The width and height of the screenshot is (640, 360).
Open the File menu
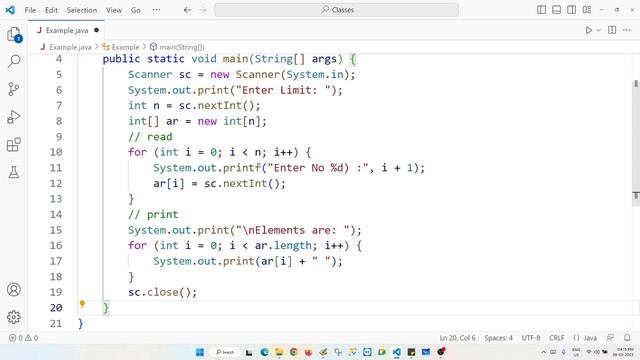click(x=30, y=10)
